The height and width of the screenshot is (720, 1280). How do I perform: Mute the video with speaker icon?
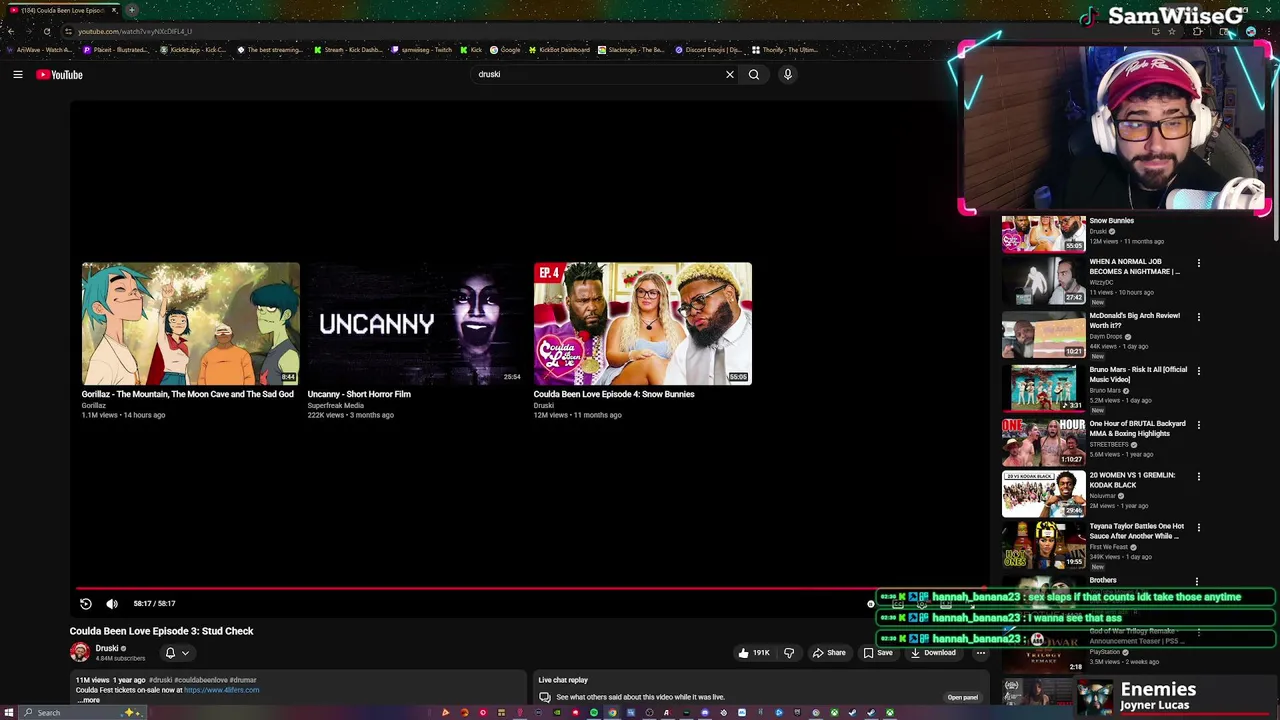pos(112,603)
